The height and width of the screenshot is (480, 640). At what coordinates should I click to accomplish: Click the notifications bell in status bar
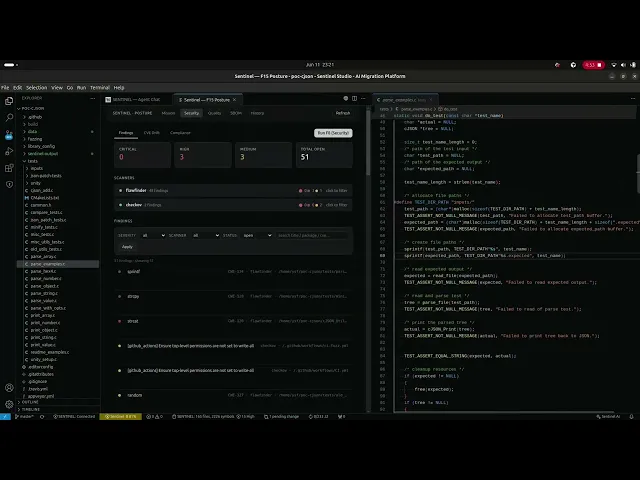coord(631,416)
